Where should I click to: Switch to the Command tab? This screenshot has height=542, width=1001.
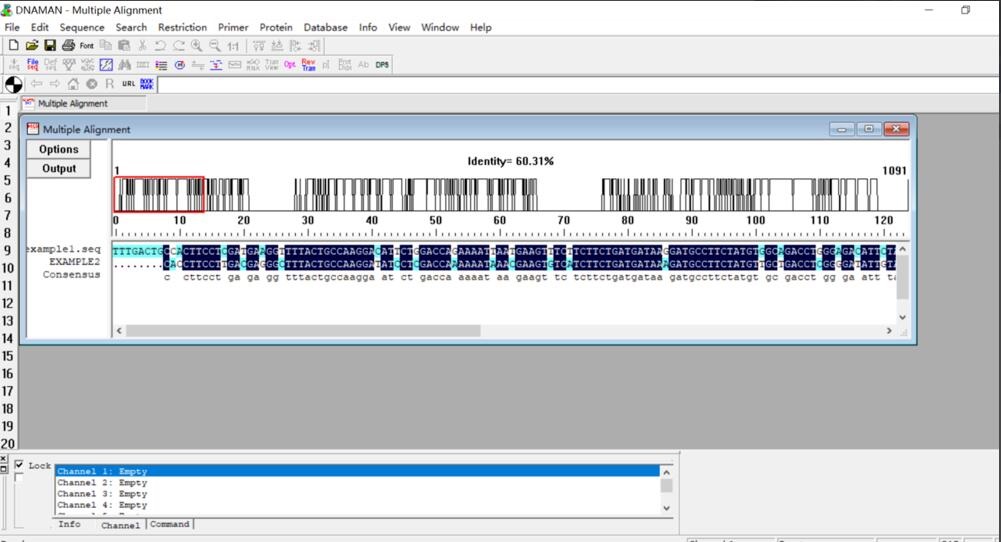pos(169,524)
